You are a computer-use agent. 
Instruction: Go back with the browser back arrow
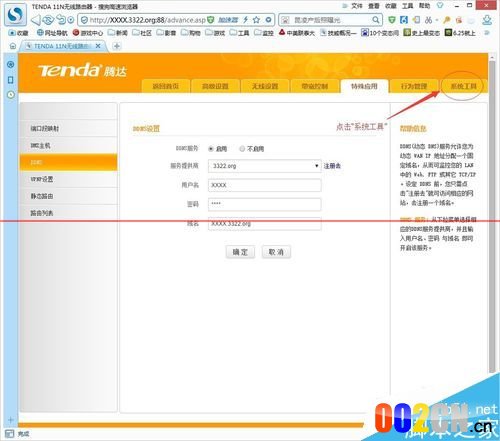click(x=36, y=20)
